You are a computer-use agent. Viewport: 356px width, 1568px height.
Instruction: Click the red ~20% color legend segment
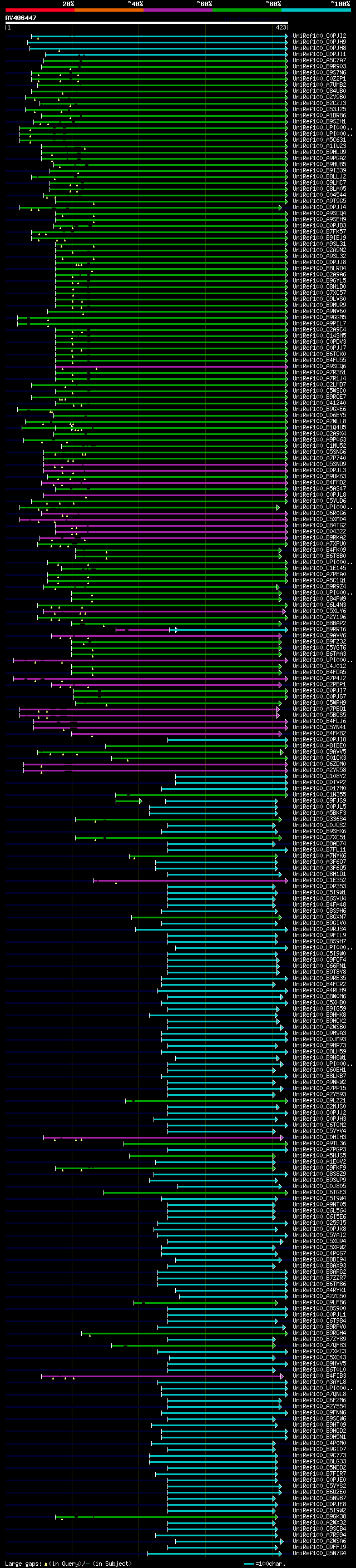[x=39, y=10]
